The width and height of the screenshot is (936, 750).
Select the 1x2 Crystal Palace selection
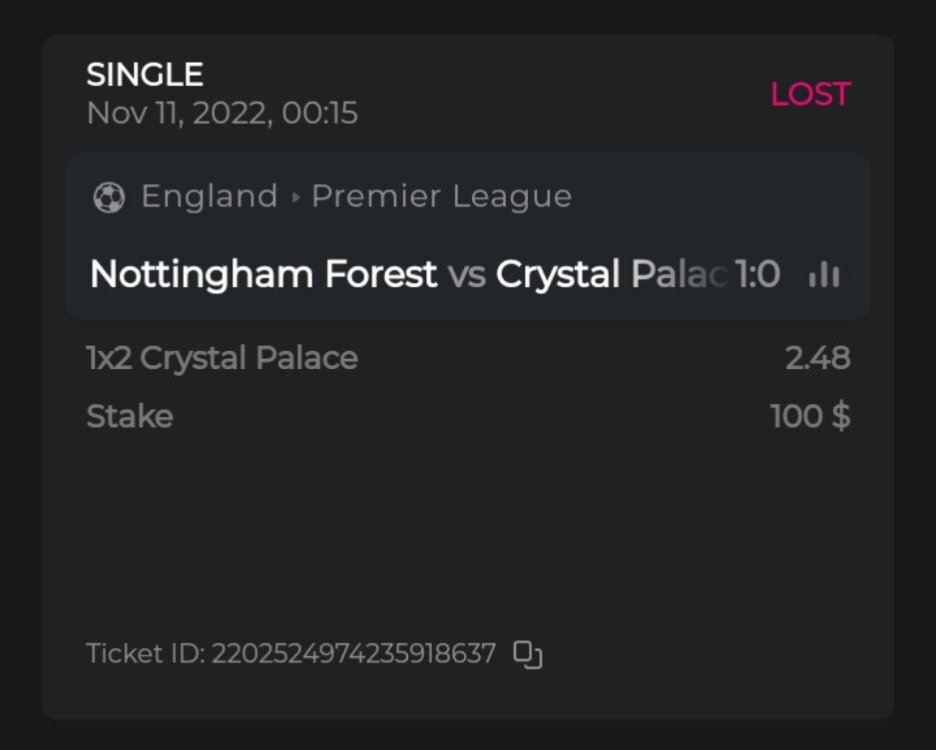coord(222,358)
